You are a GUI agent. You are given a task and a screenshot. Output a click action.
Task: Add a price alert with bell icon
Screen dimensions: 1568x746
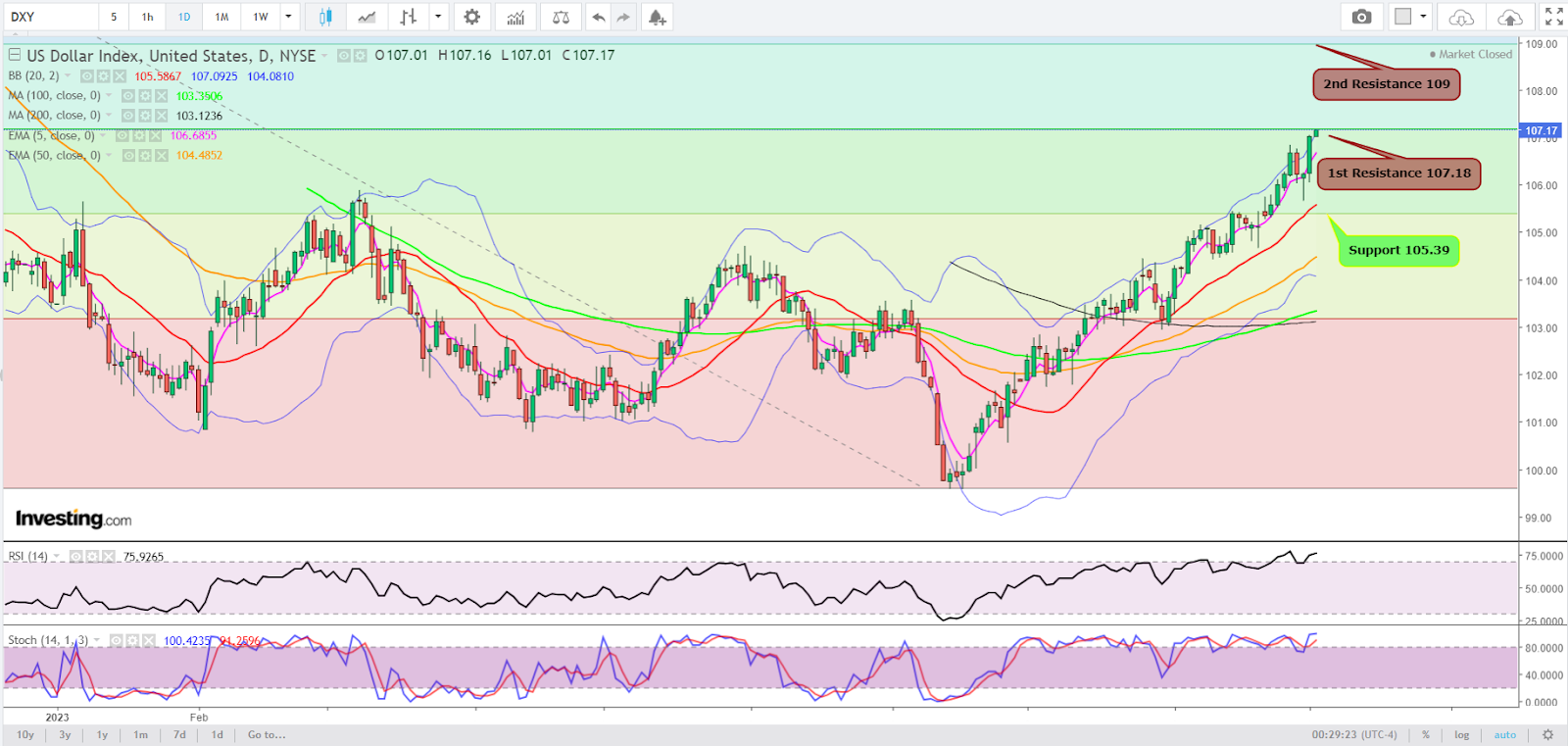point(657,17)
